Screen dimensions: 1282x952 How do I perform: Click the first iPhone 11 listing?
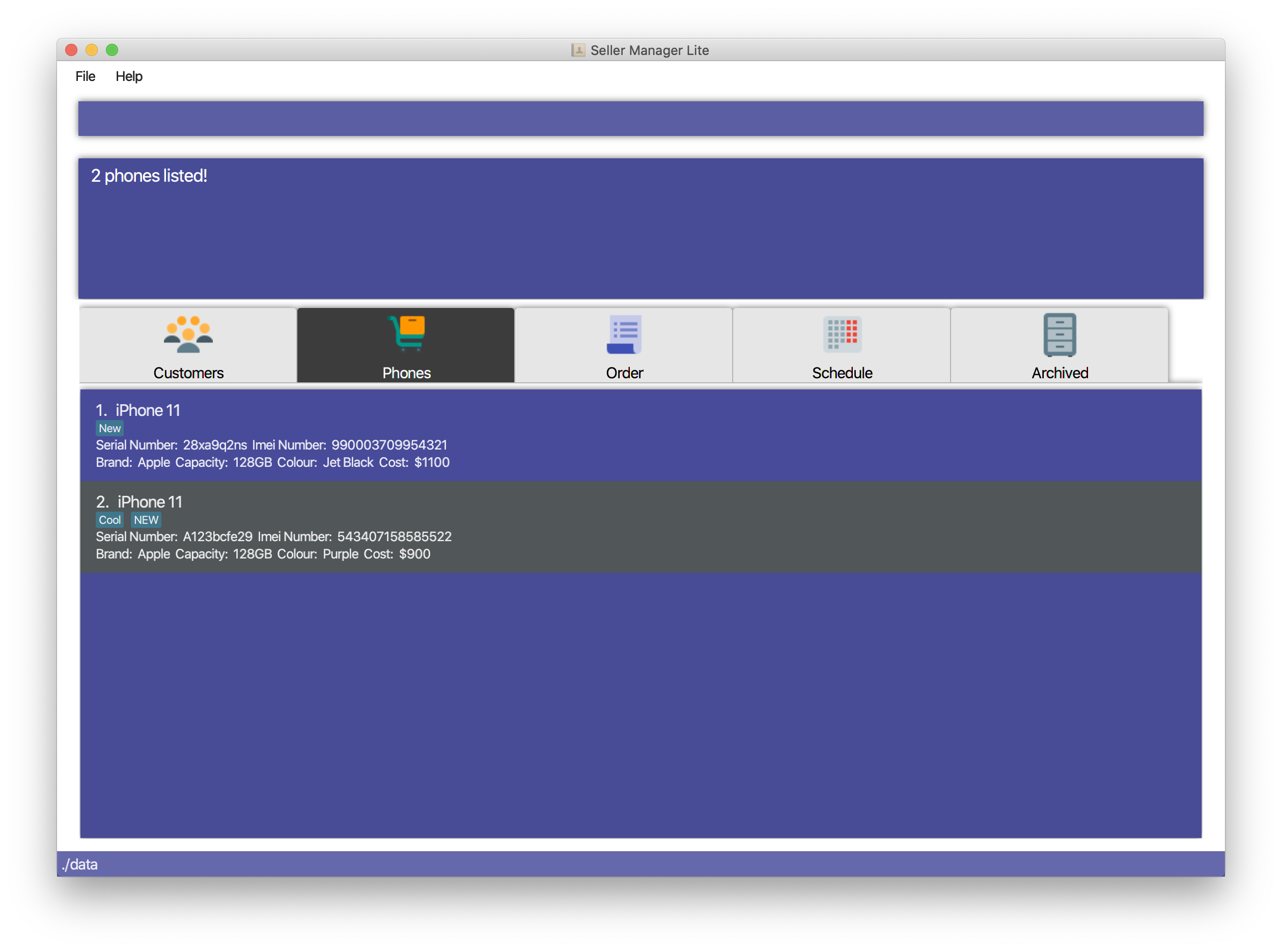pyautogui.click(x=641, y=435)
